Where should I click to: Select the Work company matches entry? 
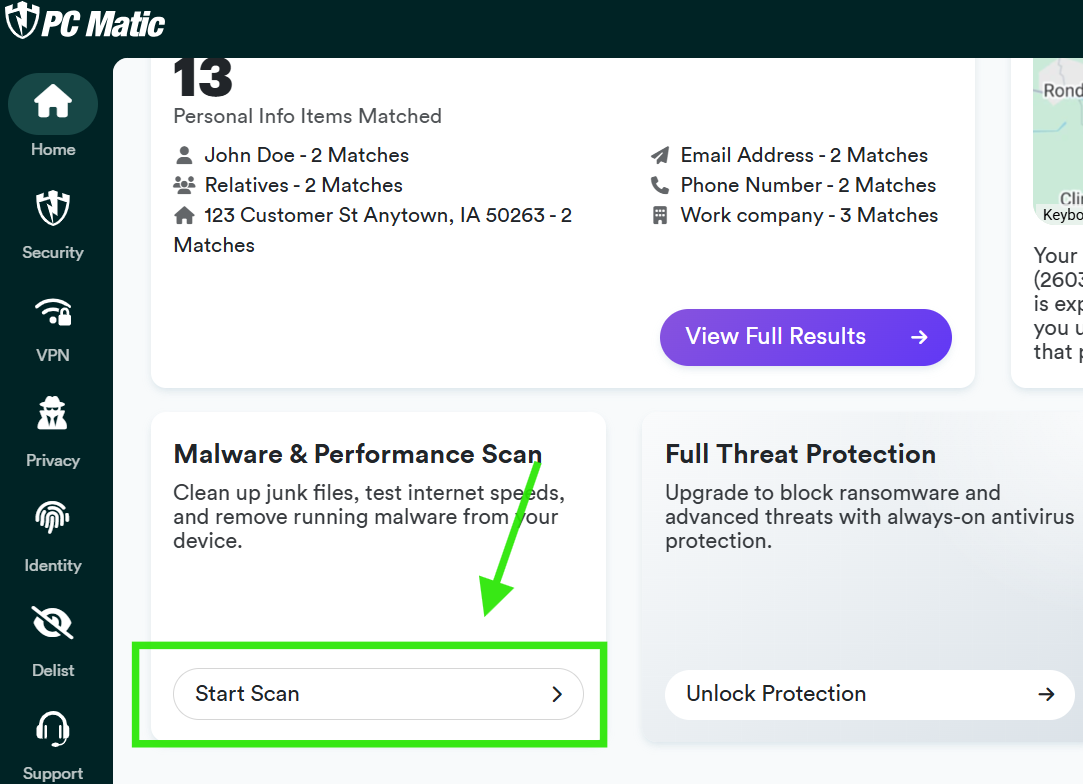(794, 215)
